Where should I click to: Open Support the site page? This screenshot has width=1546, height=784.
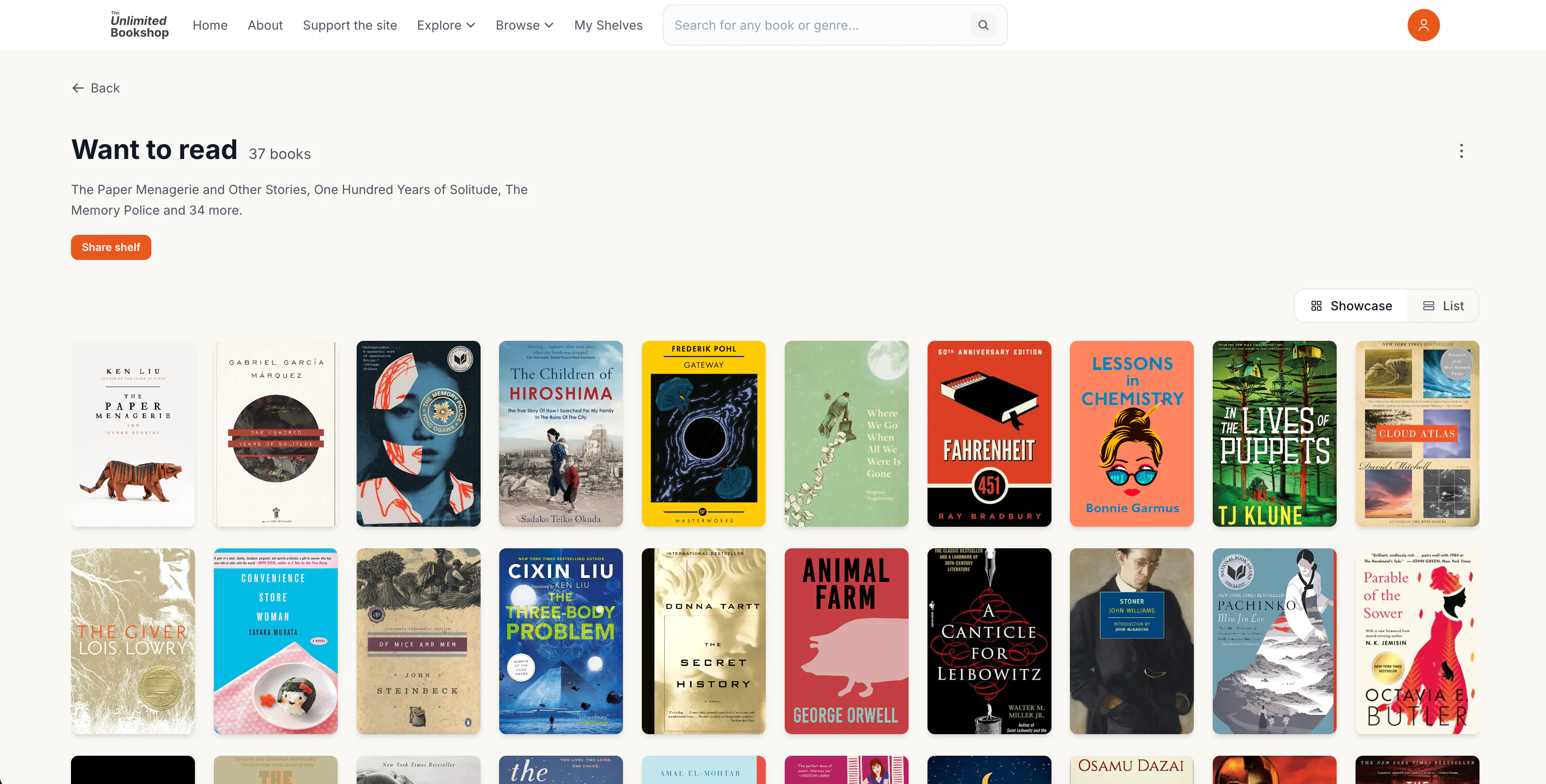coord(350,25)
